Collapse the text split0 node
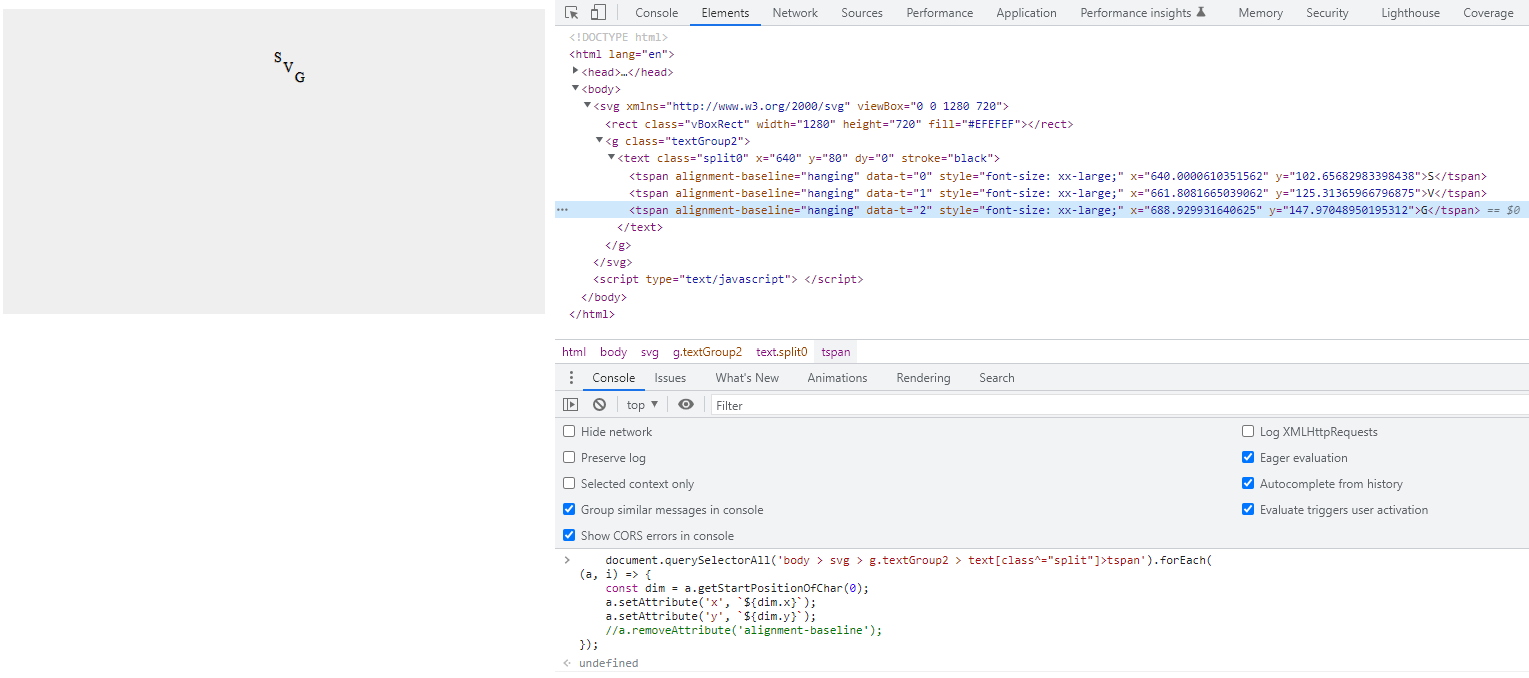The height and width of the screenshot is (678, 1529). coord(612,158)
